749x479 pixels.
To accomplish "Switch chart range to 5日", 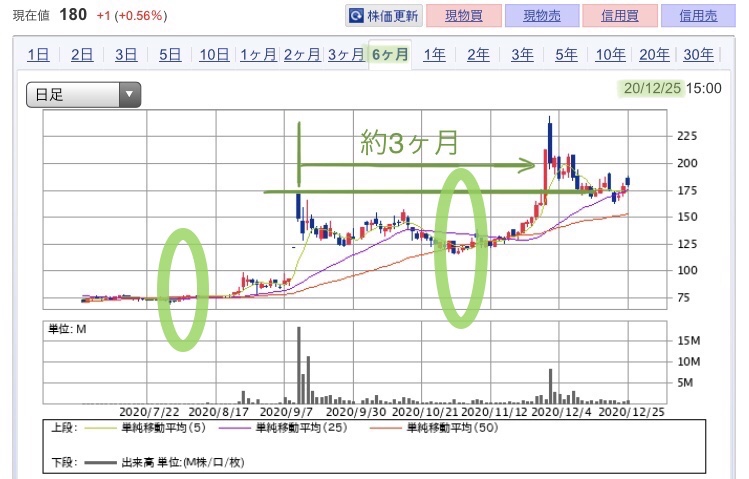I will coord(170,55).
